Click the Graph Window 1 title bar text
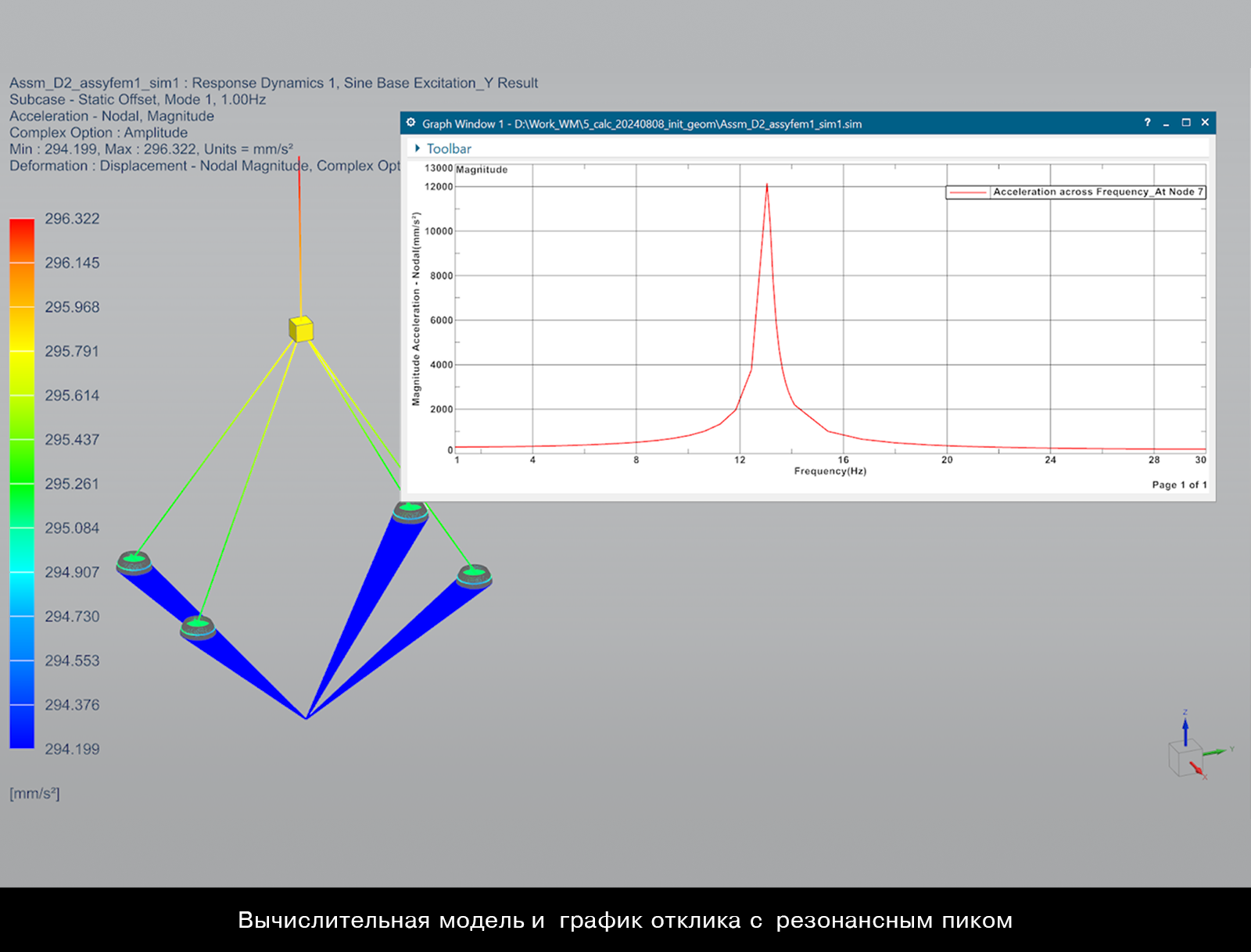 (641, 123)
